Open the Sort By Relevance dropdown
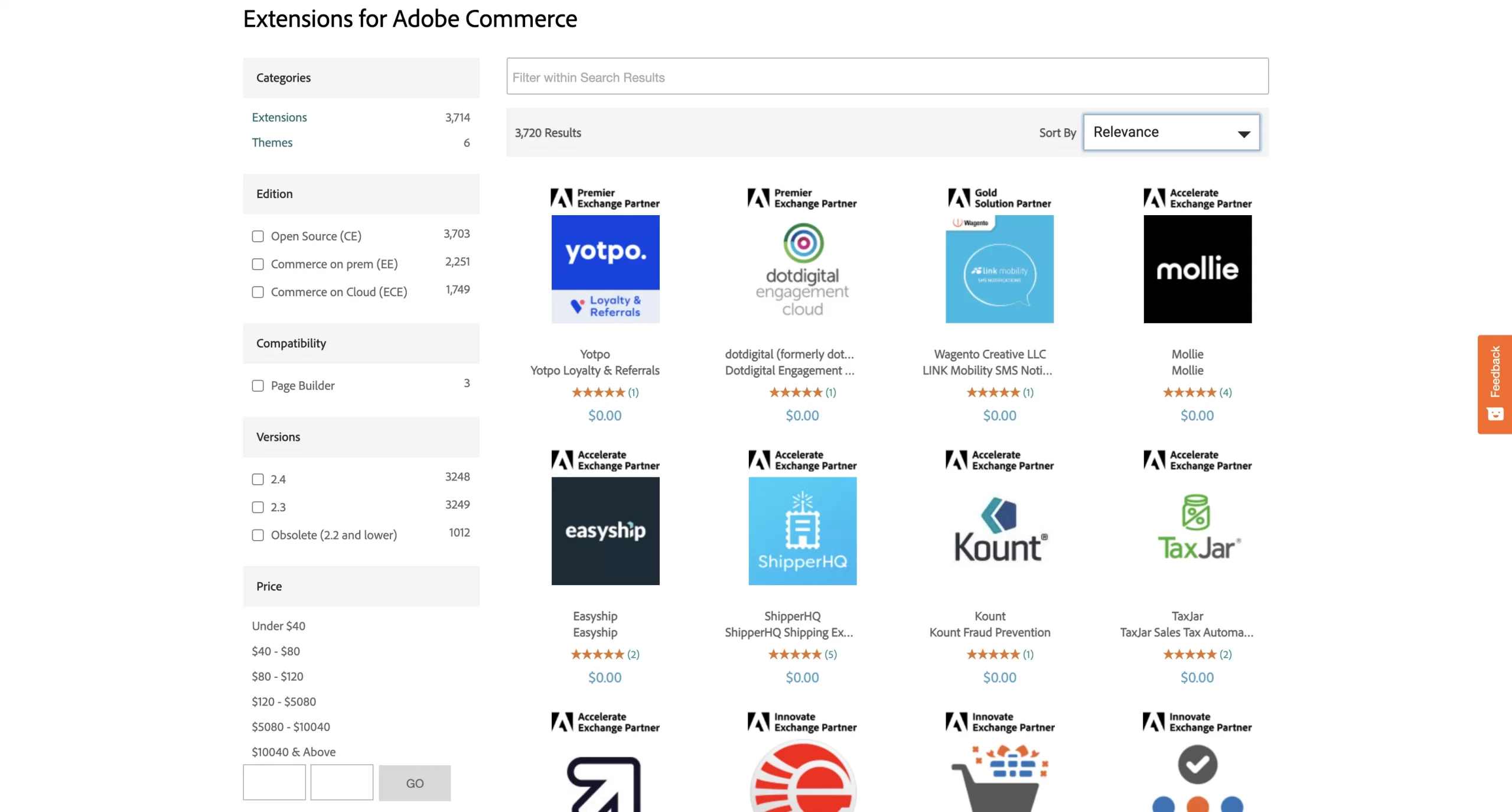 click(1171, 132)
